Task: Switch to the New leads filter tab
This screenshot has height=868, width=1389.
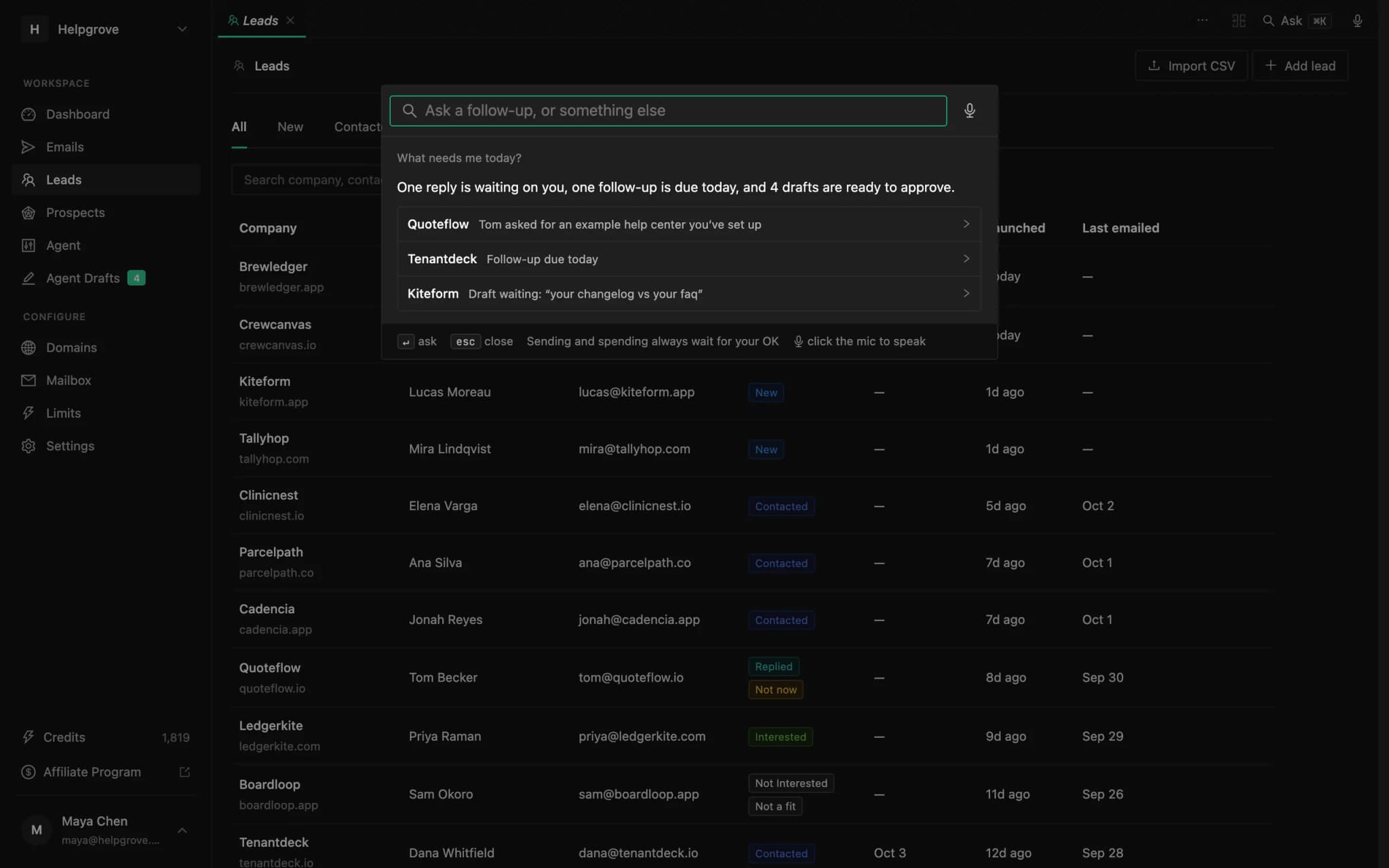Action: 290,127
